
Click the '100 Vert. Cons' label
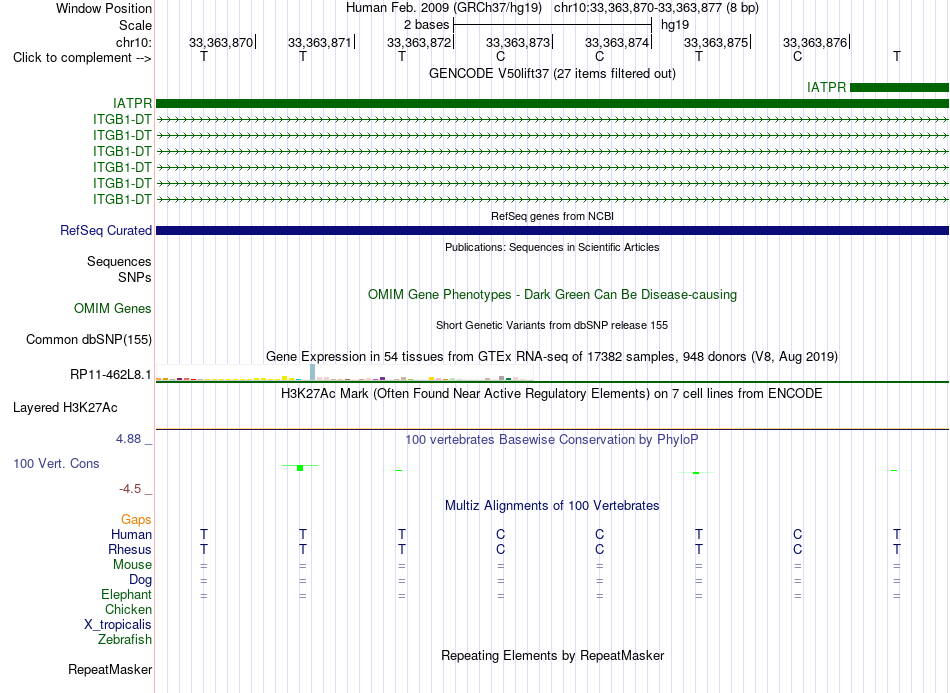coord(56,463)
